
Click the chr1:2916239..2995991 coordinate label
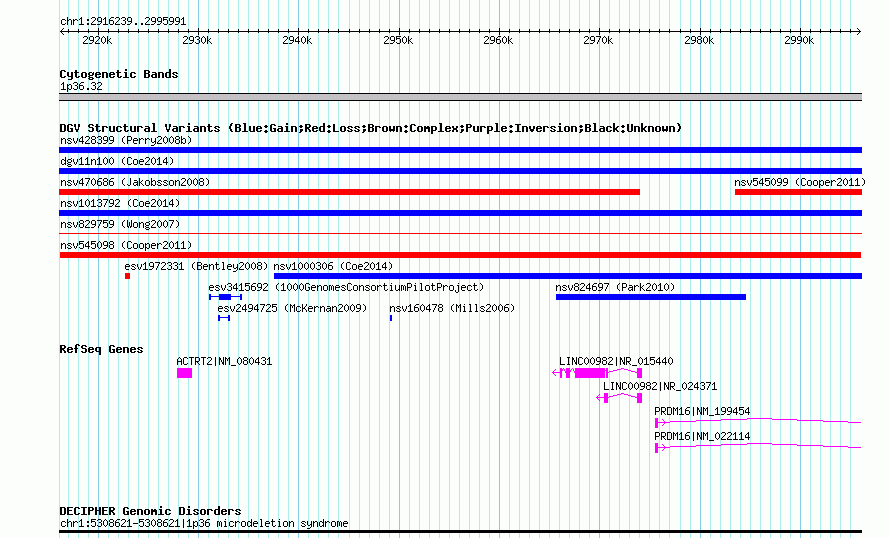(x=123, y=22)
